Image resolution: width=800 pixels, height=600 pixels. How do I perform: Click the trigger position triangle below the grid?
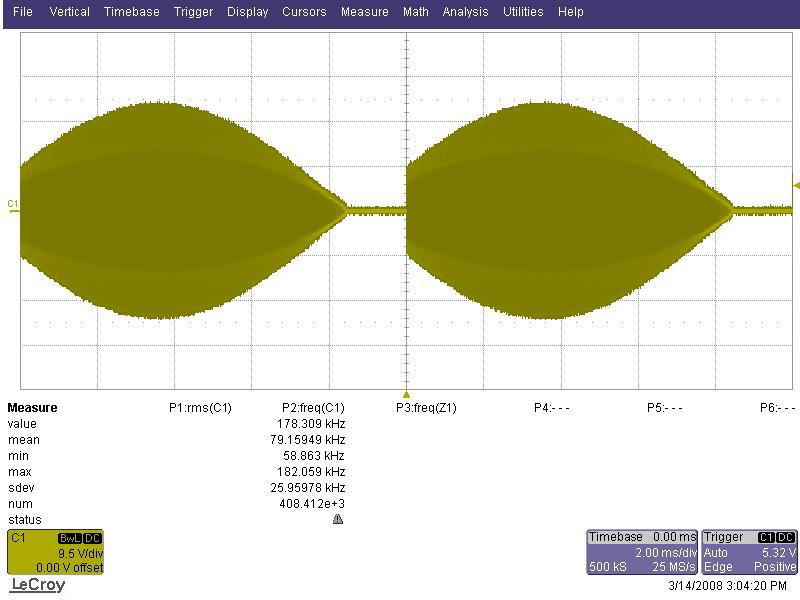pyautogui.click(x=406, y=395)
